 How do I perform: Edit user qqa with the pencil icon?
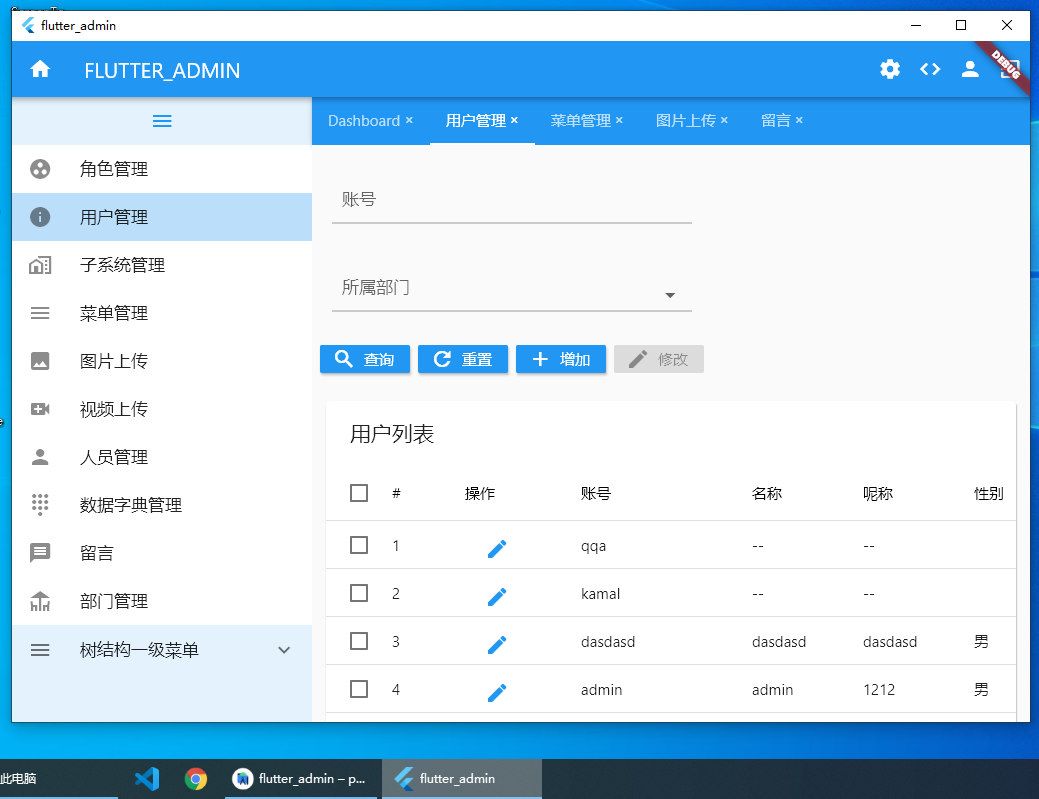click(497, 549)
